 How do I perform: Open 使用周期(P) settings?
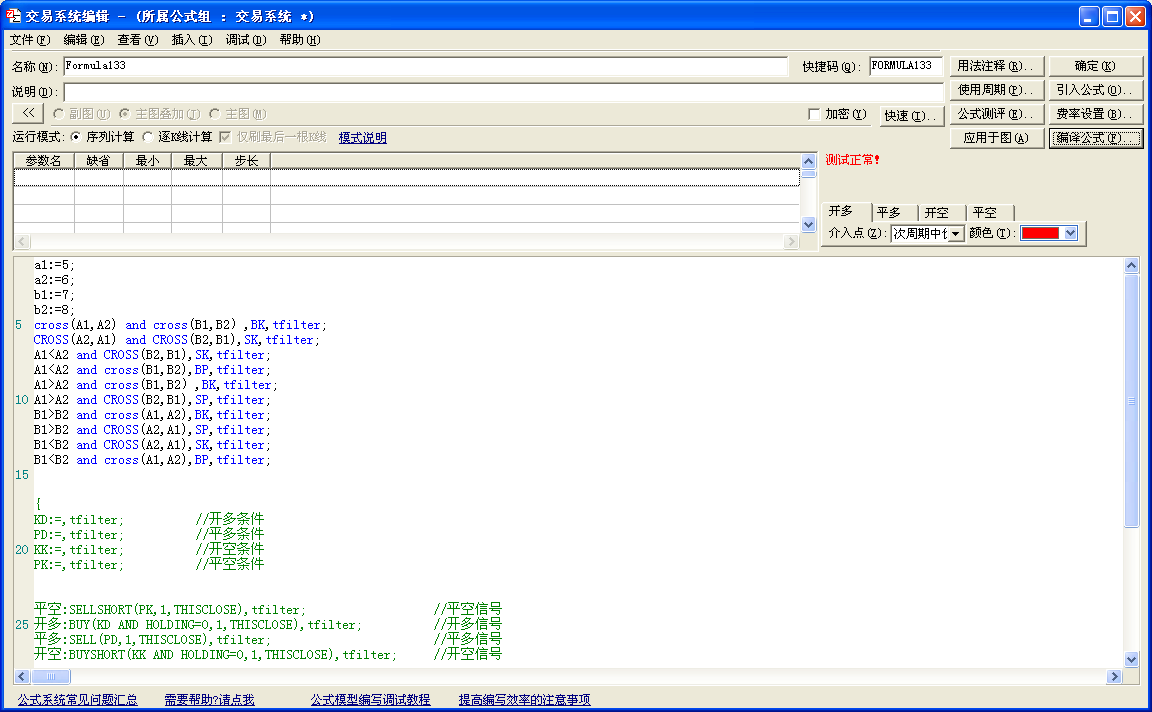click(x=996, y=90)
